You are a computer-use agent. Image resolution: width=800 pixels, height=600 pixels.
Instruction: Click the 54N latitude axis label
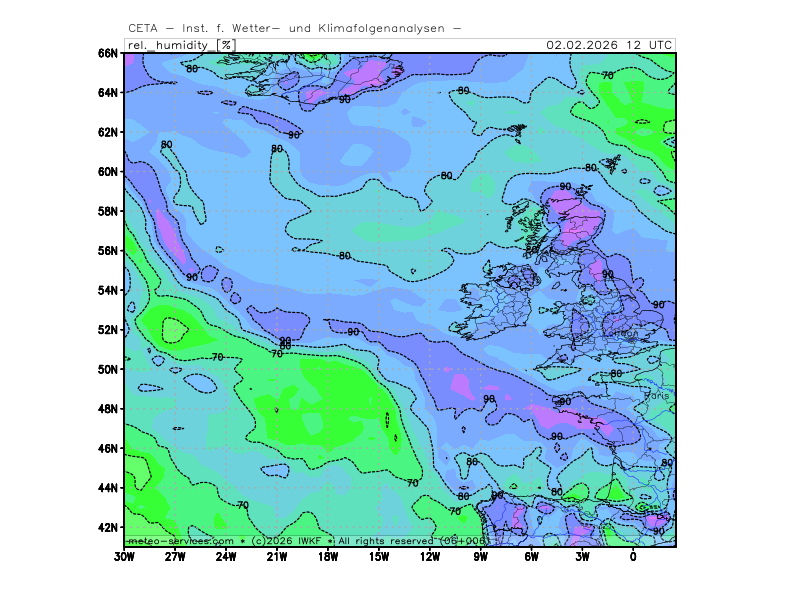coord(107,290)
